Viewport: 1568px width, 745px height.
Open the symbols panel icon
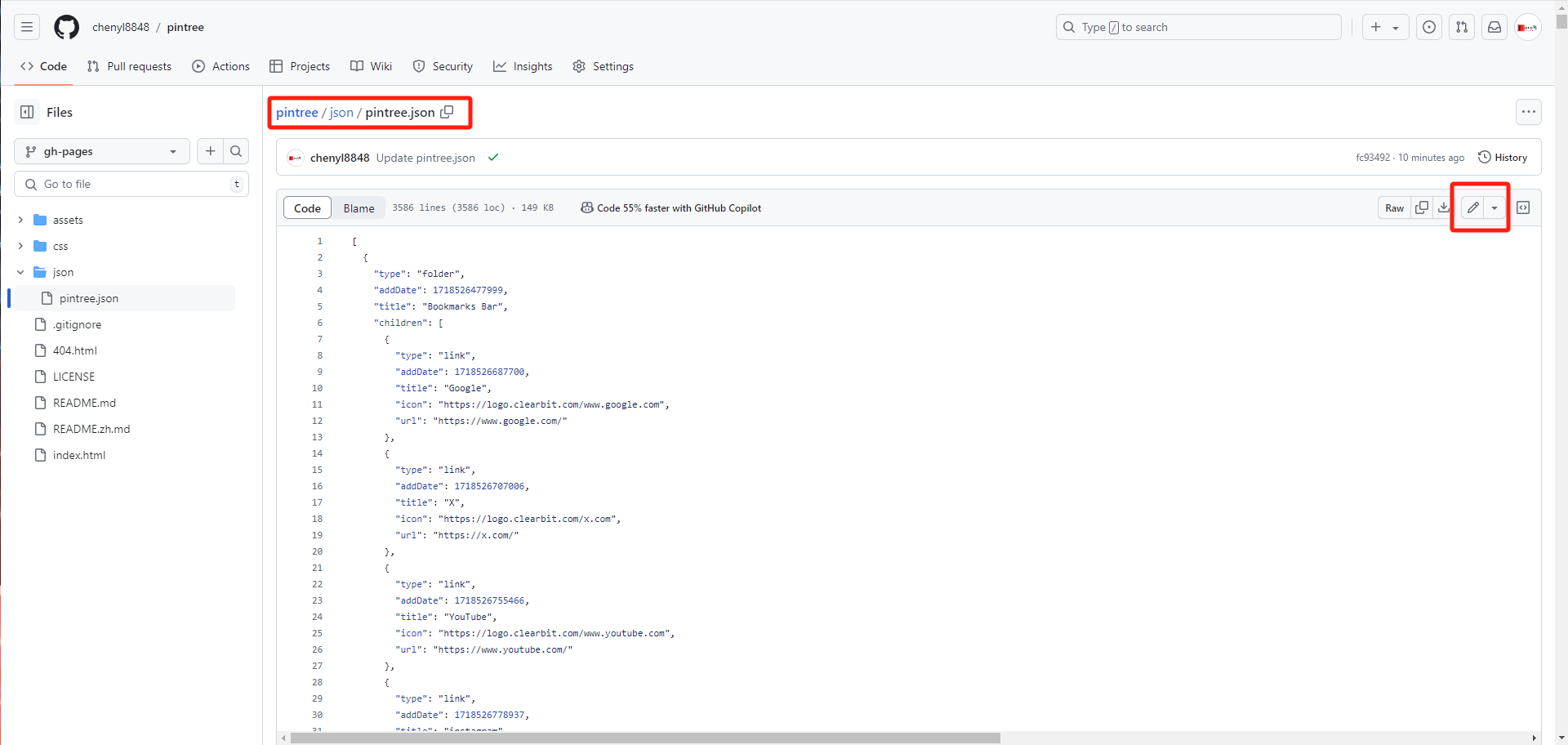tap(1523, 208)
